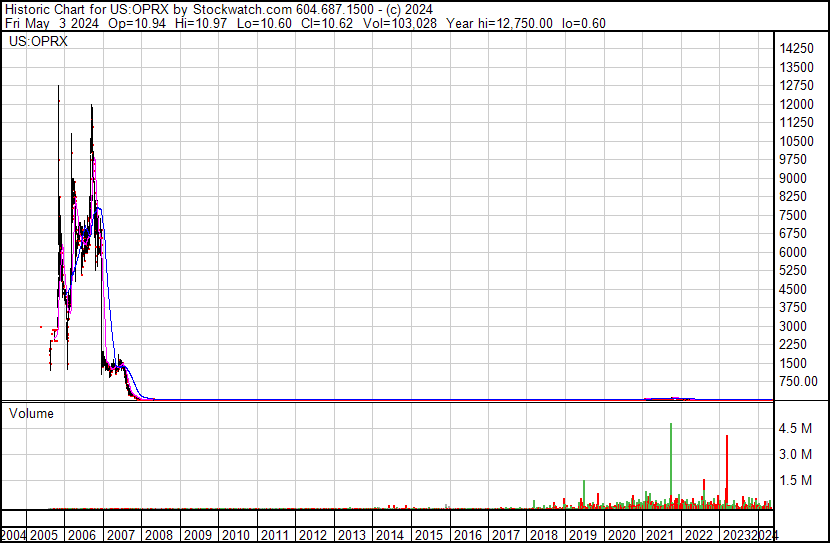Click the 2012 year label
This screenshot has height=543, width=830.
pyautogui.click(x=312, y=535)
